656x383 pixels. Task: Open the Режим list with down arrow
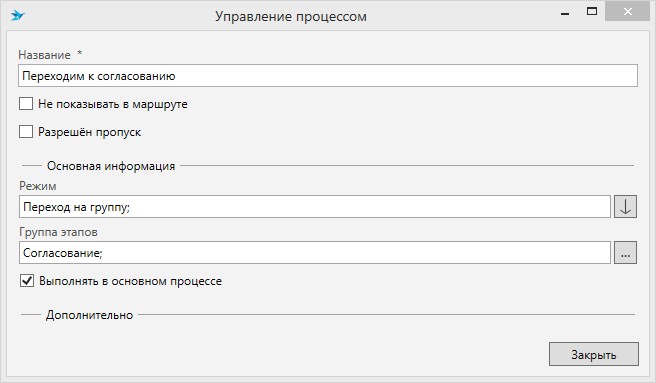click(x=625, y=206)
